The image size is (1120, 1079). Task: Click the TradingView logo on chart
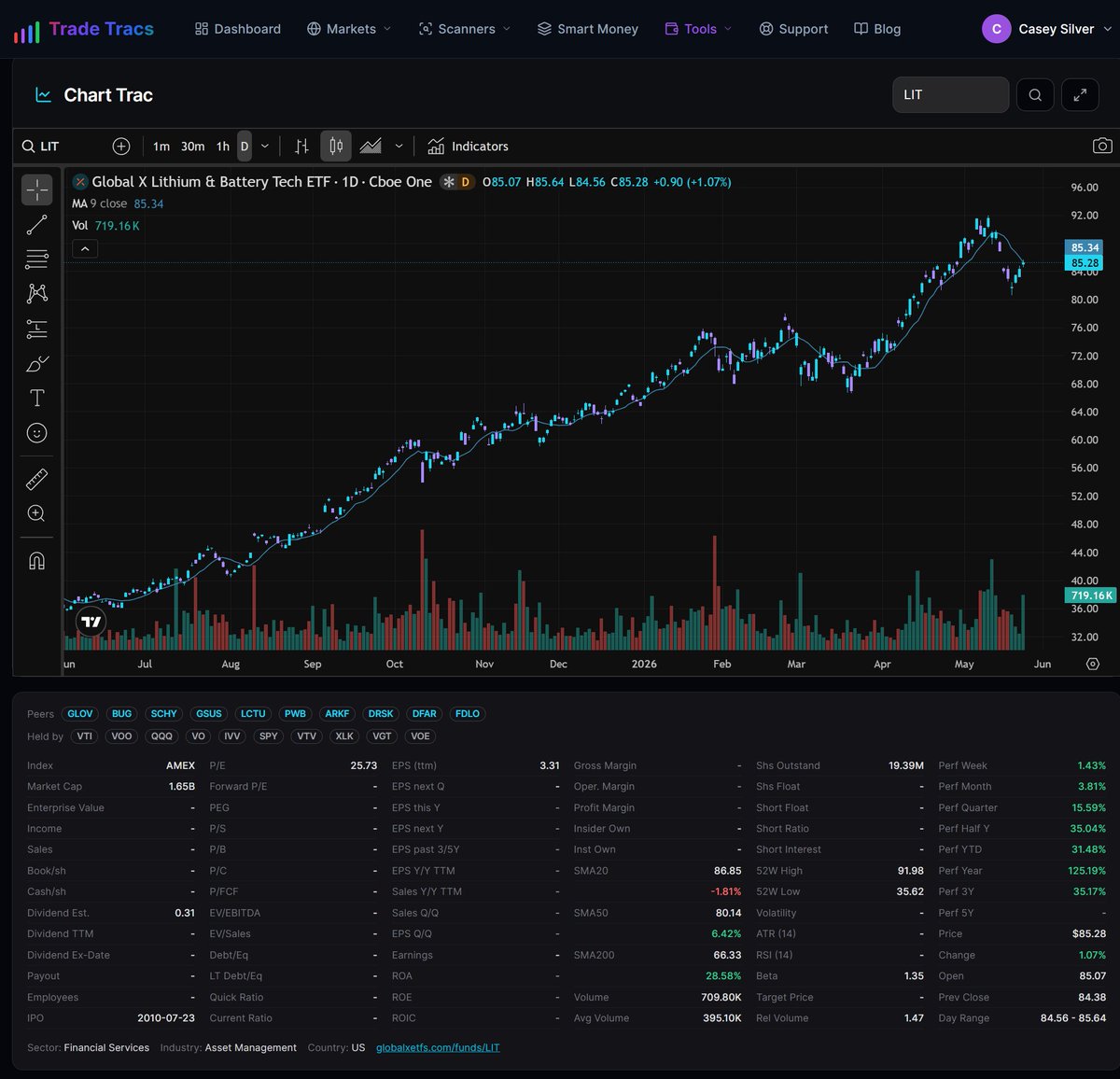91,622
